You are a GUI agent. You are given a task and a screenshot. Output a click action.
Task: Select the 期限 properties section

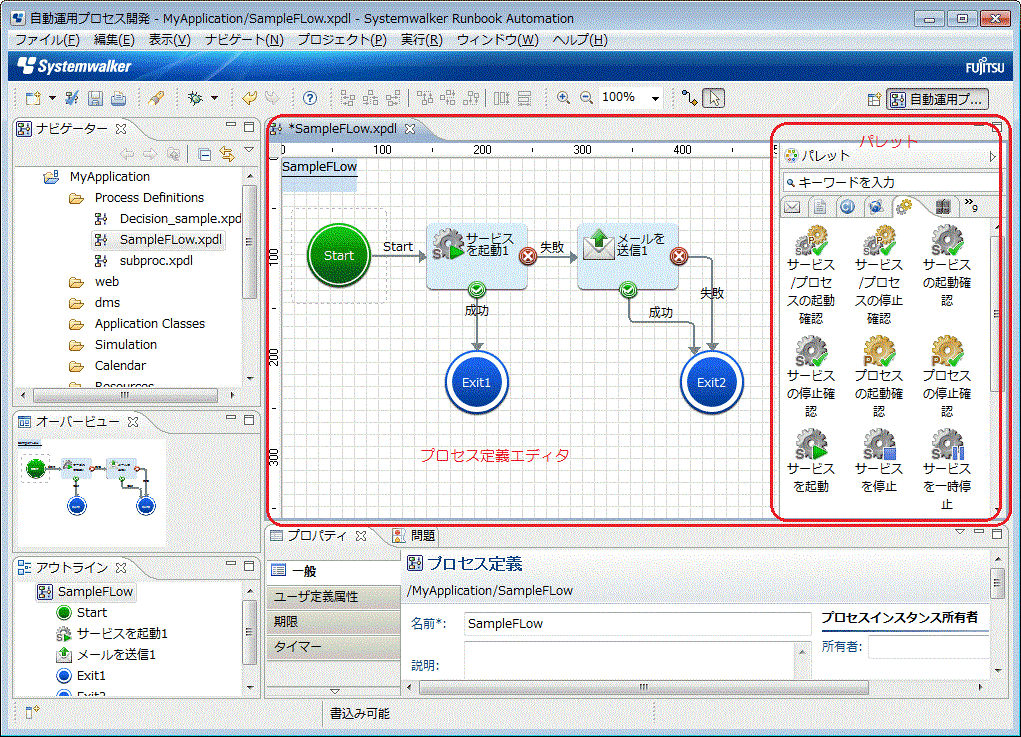pos(333,622)
